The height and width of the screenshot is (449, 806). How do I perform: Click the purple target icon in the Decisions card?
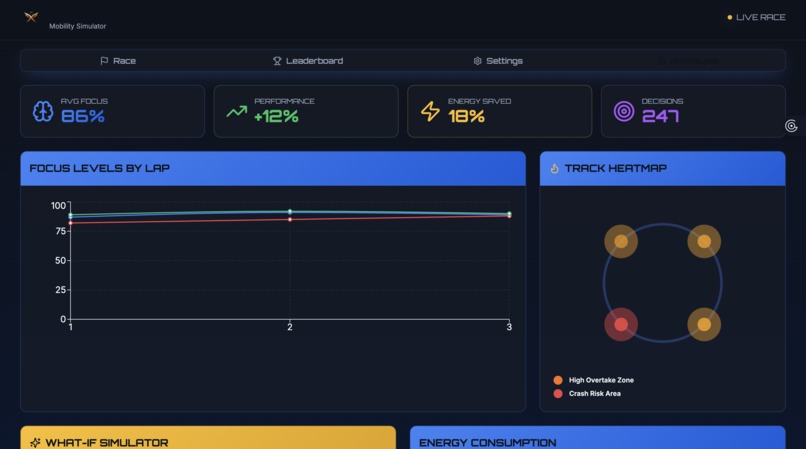[x=624, y=111]
